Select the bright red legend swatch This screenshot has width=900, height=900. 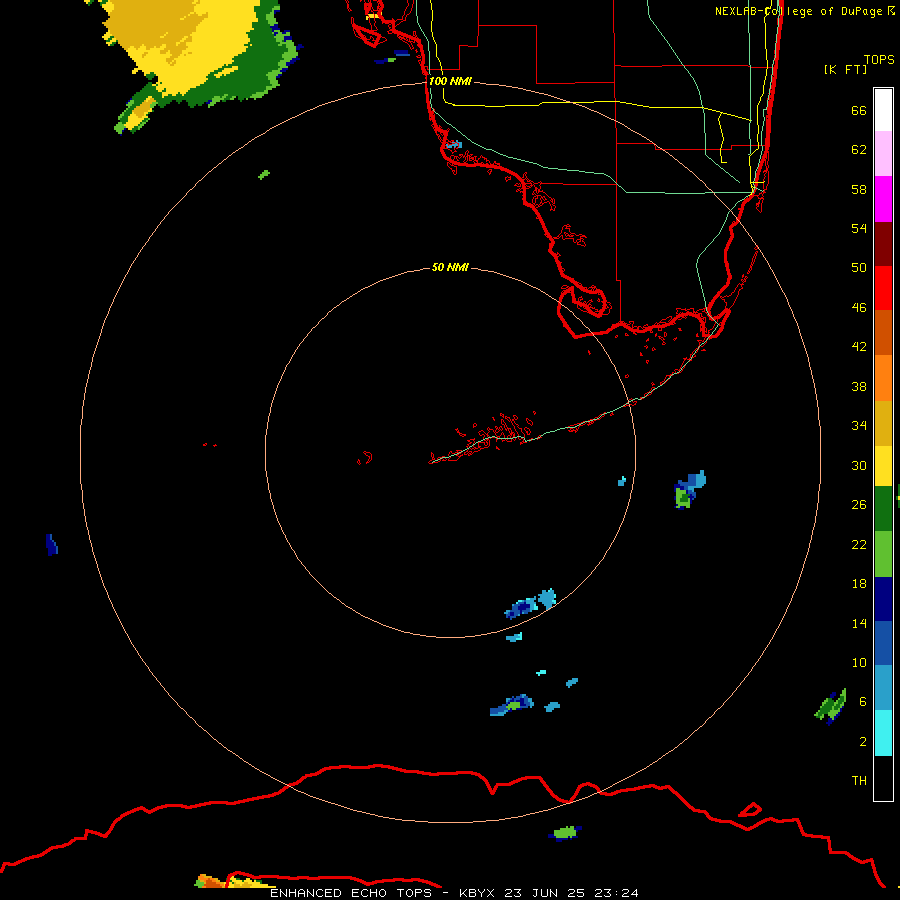pos(883,288)
